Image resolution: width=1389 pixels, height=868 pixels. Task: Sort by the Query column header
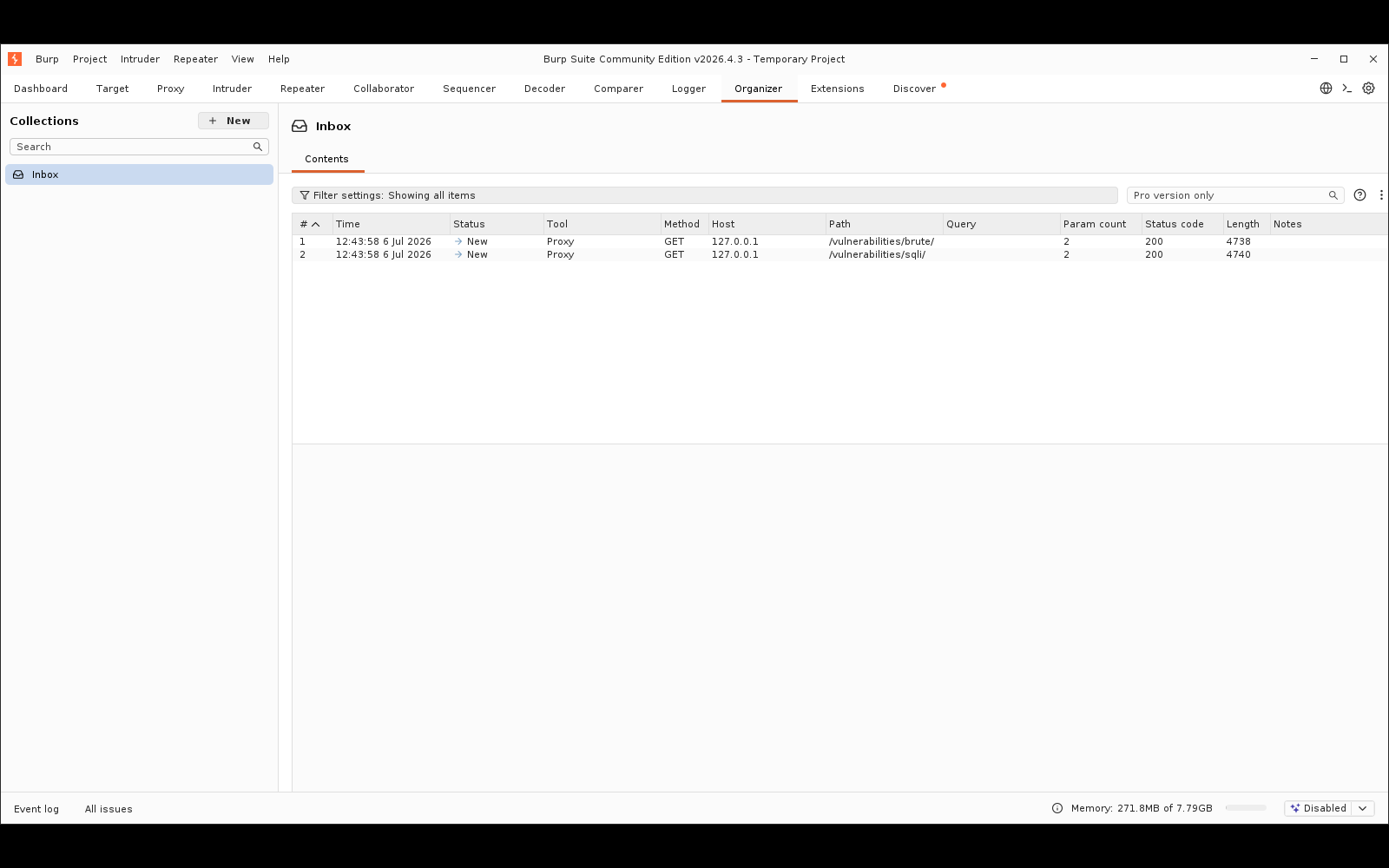(1002, 224)
